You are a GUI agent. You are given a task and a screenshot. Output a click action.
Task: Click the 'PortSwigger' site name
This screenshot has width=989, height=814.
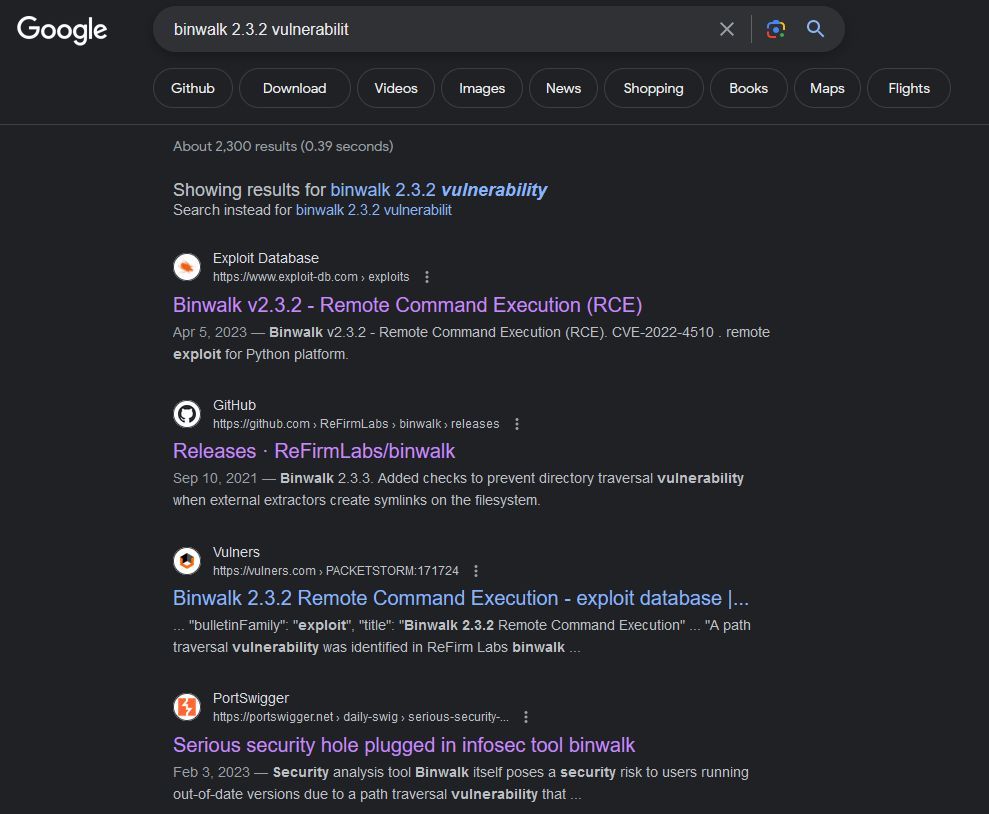tap(250, 699)
